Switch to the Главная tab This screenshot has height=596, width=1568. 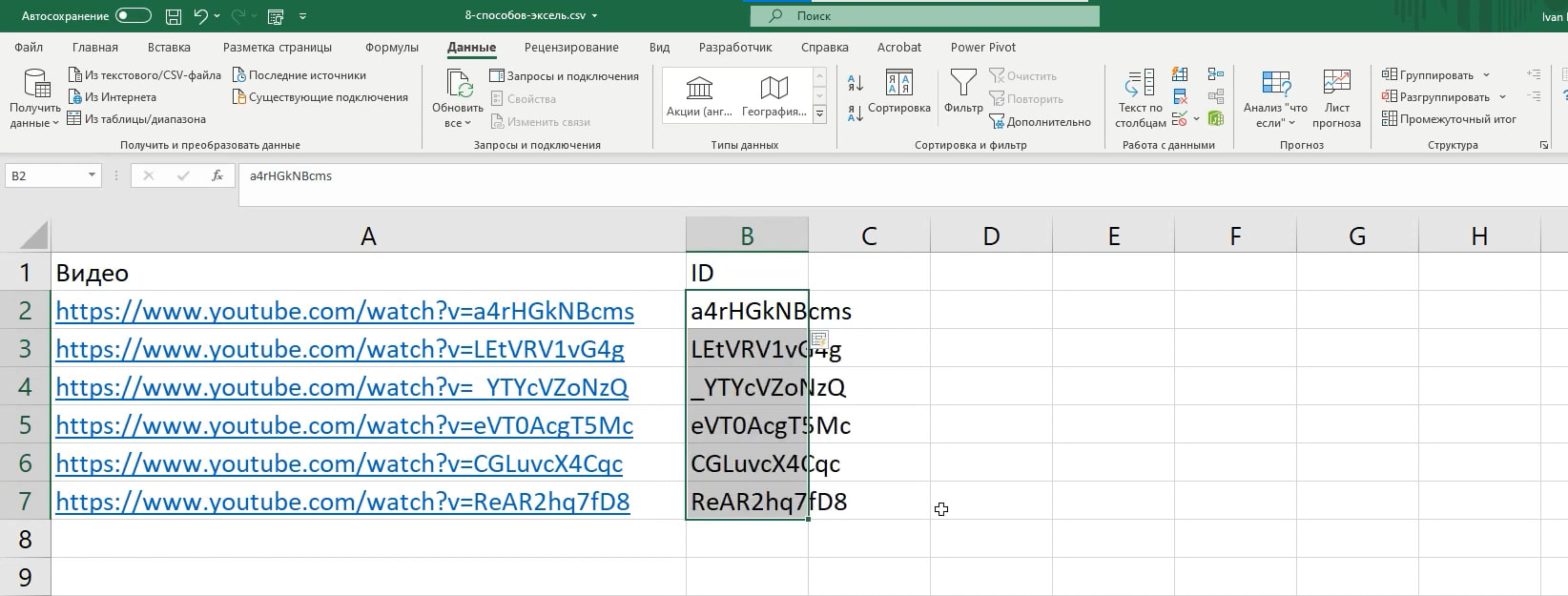click(x=95, y=47)
